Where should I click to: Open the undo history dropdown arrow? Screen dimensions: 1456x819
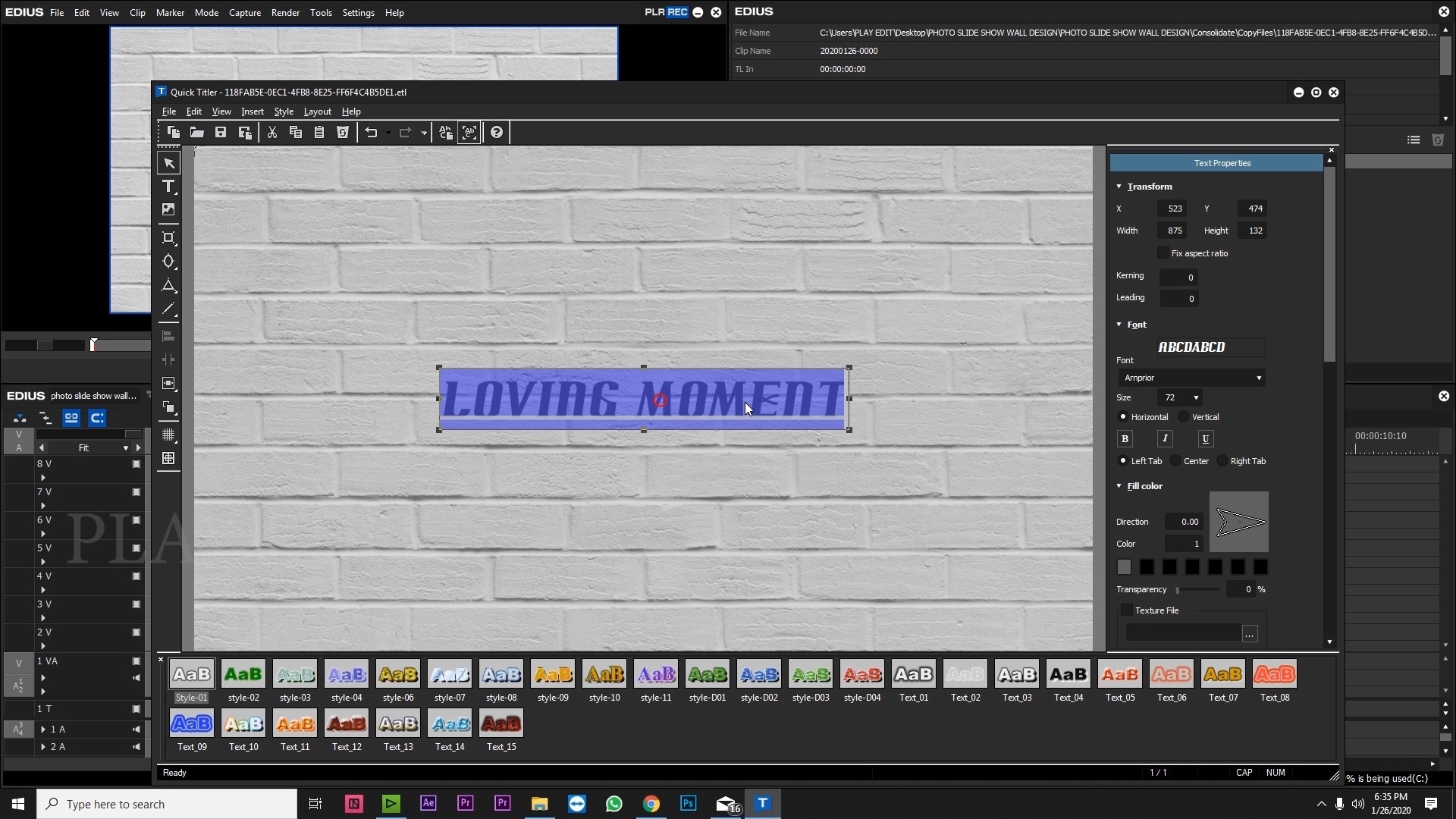388,133
